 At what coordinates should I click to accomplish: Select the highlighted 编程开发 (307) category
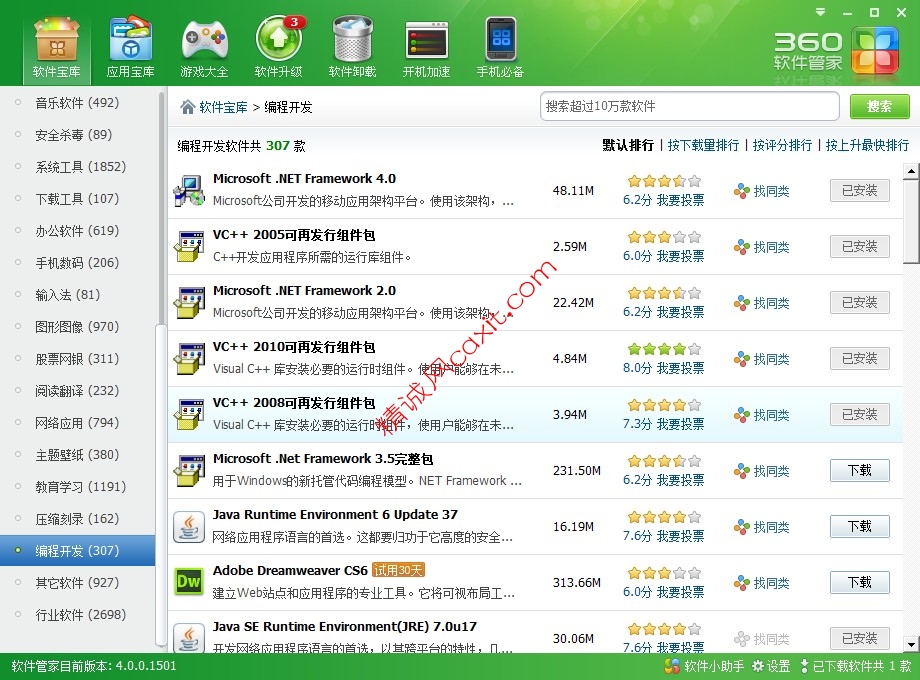coord(77,551)
